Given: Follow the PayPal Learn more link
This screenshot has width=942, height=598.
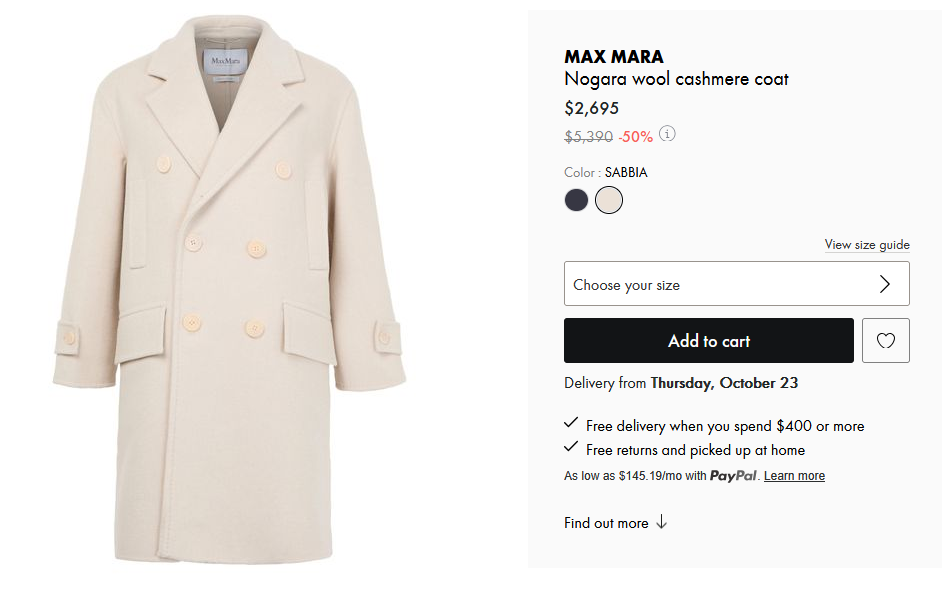Looking at the screenshot, I should (794, 476).
